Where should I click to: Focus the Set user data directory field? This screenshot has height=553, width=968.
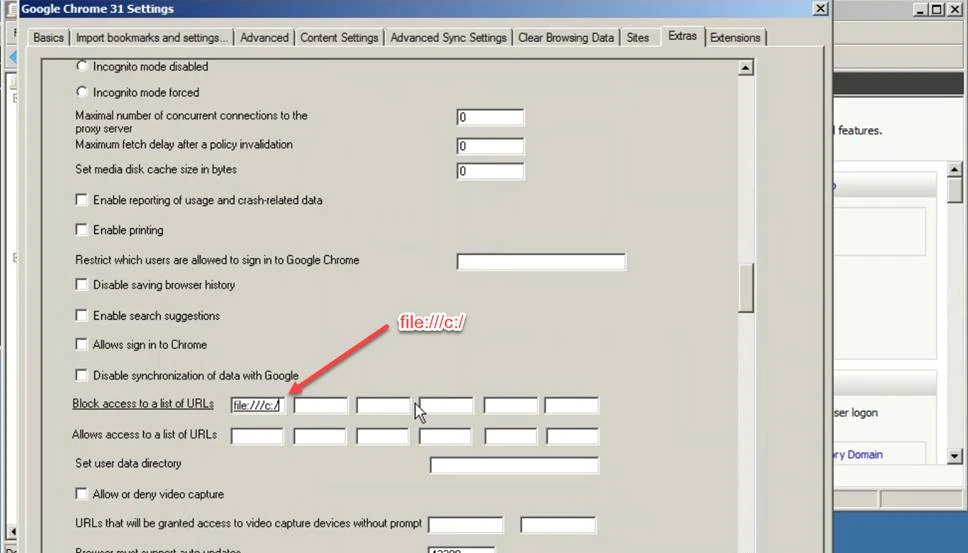click(x=513, y=465)
